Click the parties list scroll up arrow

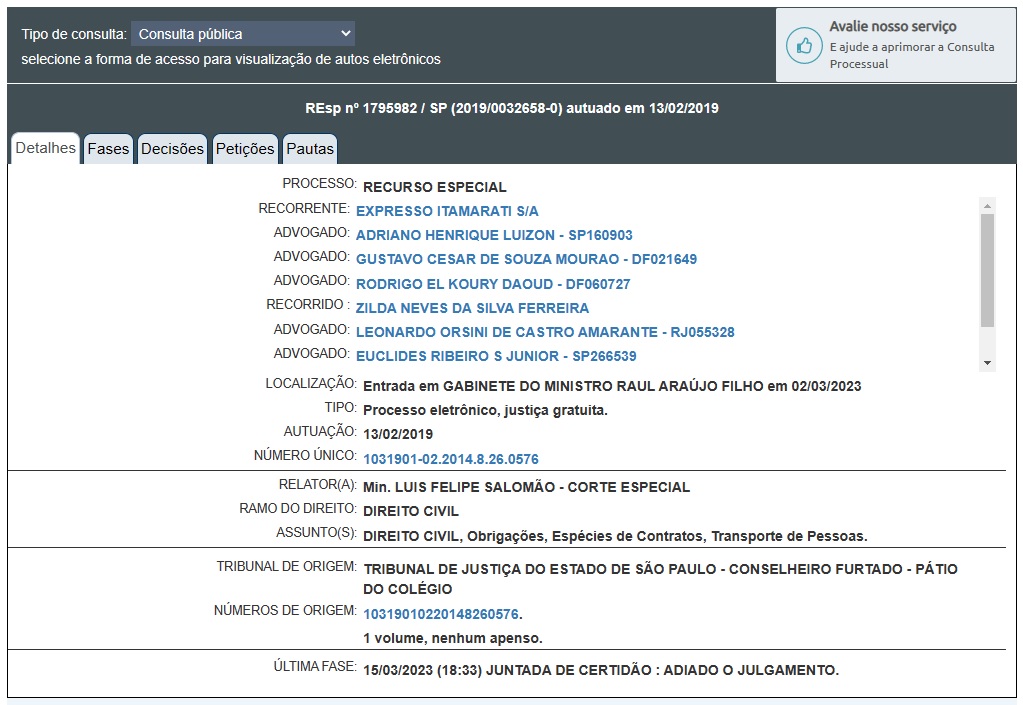(988, 205)
